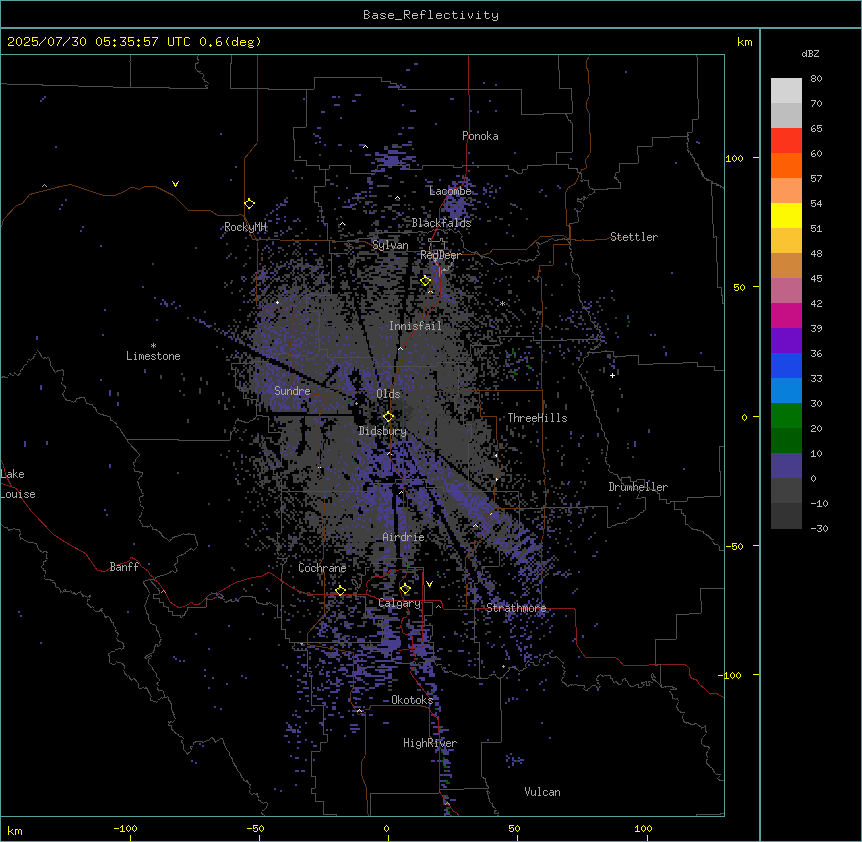Click the km unit label at bottom left
The height and width of the screenshot is (842, 862).
[15, 831]
